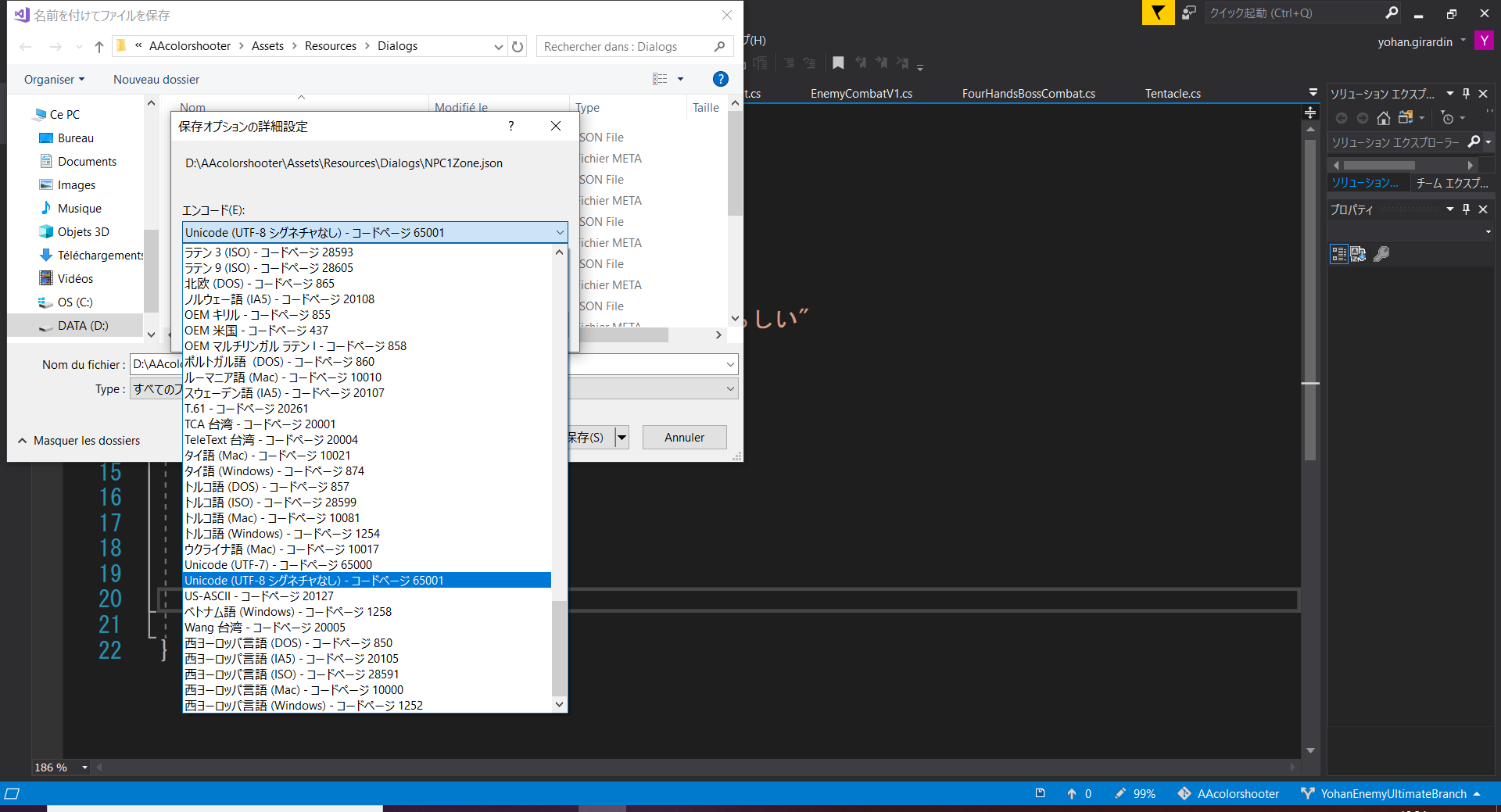Open Property Pages wrench icon

[1381, 253]
